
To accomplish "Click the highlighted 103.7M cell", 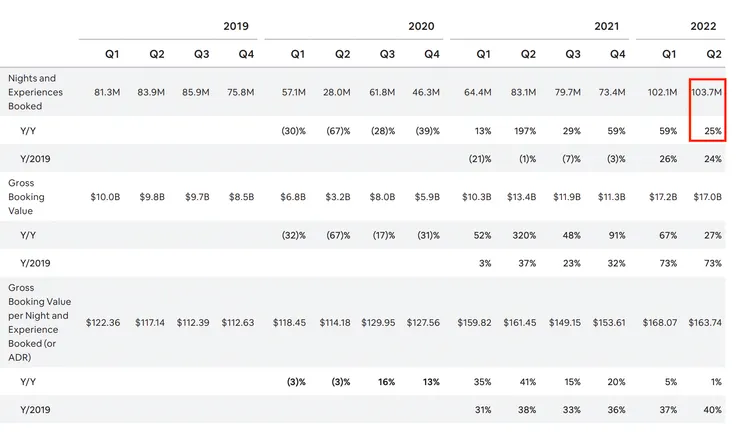I will tap(706, 93).
